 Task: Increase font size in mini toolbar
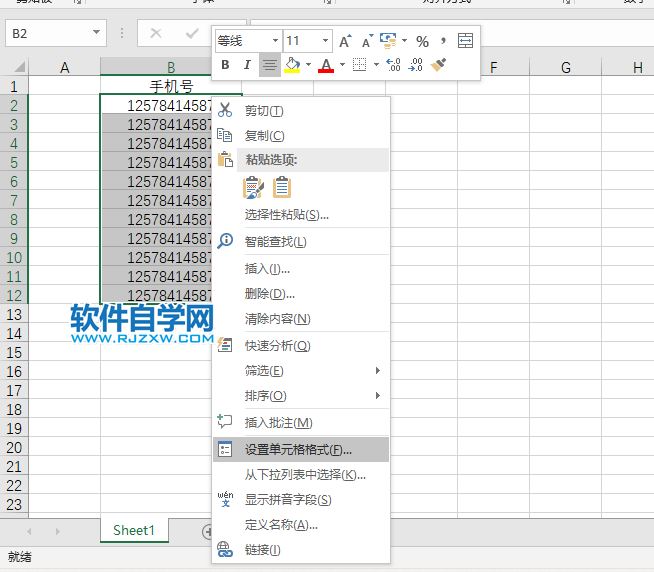345,41
